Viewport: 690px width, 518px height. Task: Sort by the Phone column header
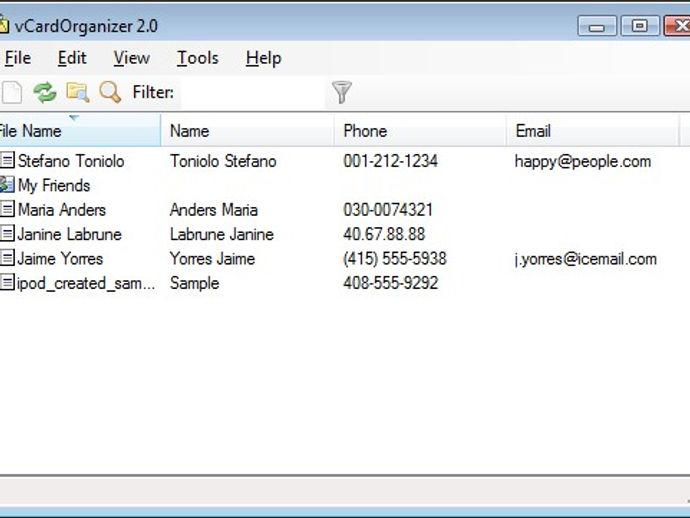pos(420,130)
